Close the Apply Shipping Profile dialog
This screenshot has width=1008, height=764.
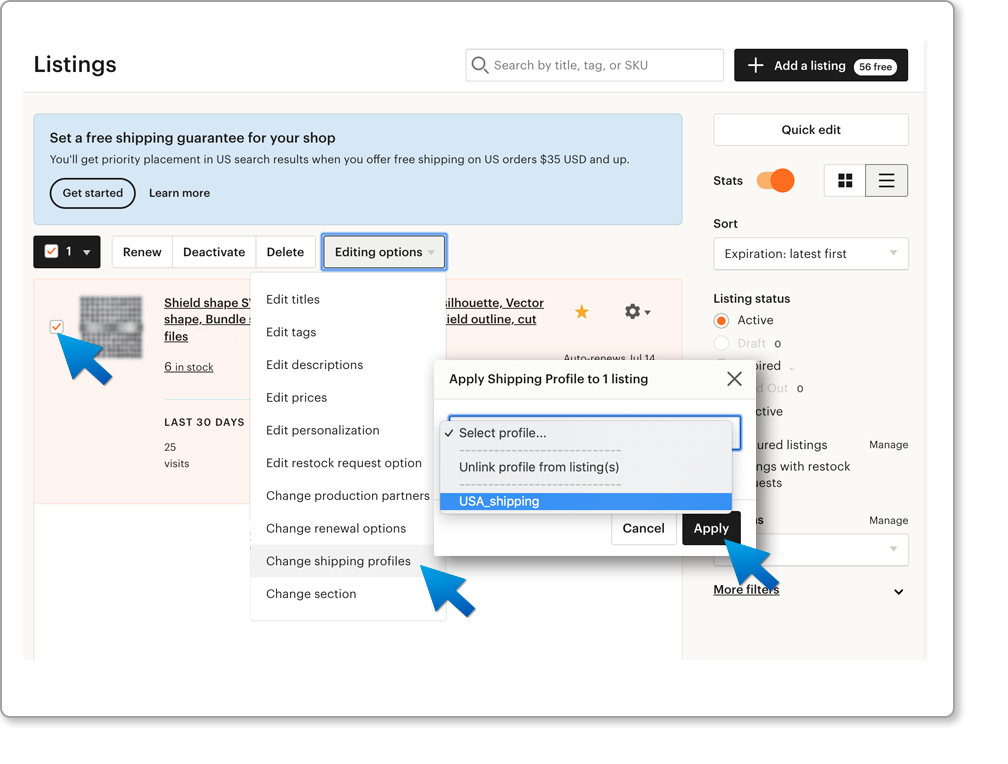734,378
